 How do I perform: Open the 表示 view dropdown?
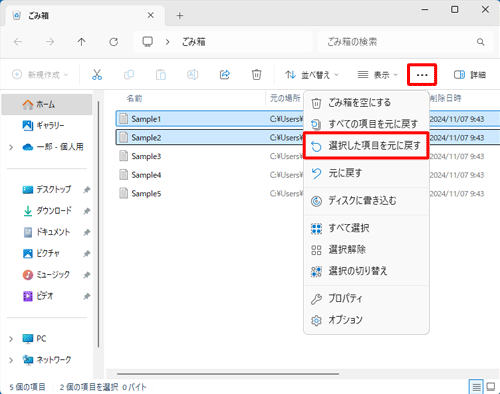click(378, 75)
